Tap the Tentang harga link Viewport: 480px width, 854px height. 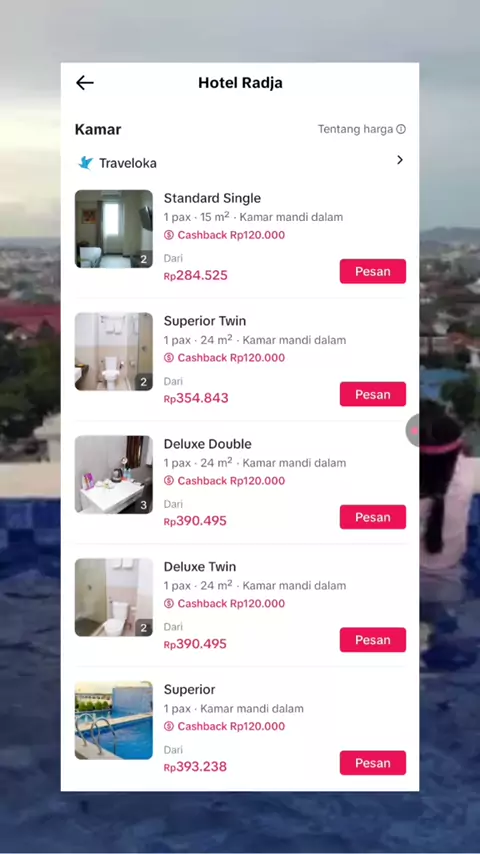click(x=355, y=129)
